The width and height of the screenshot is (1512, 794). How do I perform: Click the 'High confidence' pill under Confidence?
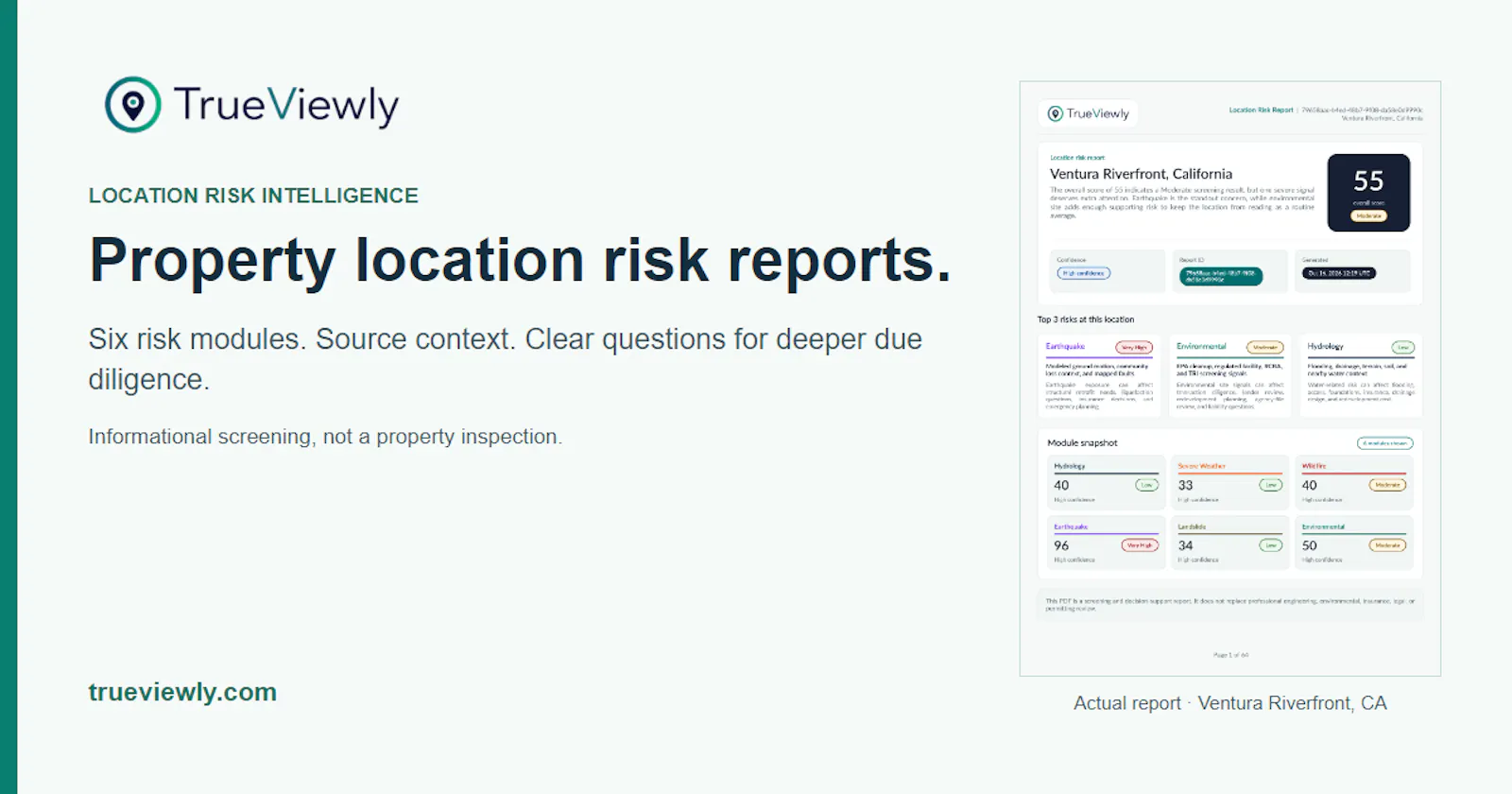pyautogui.click(x=1084, y=273)
